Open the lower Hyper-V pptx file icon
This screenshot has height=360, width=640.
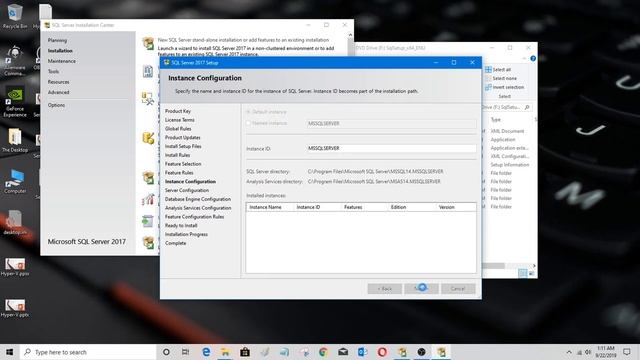[x=15, y=309]
